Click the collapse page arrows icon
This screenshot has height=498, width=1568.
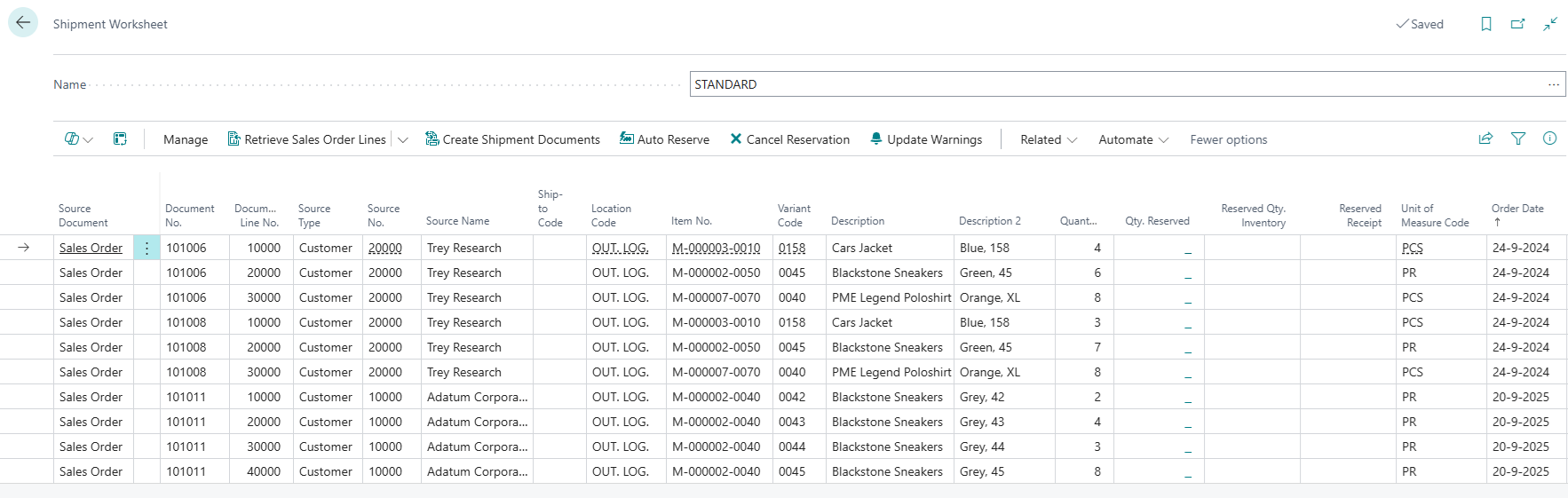pos(1550,24)
